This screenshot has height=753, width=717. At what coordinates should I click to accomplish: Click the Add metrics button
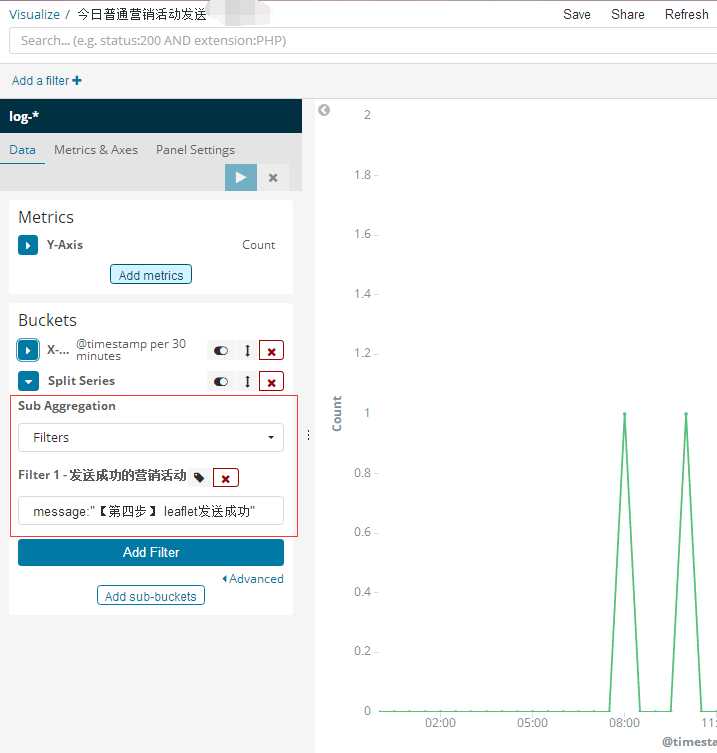[x=151, y=275]
